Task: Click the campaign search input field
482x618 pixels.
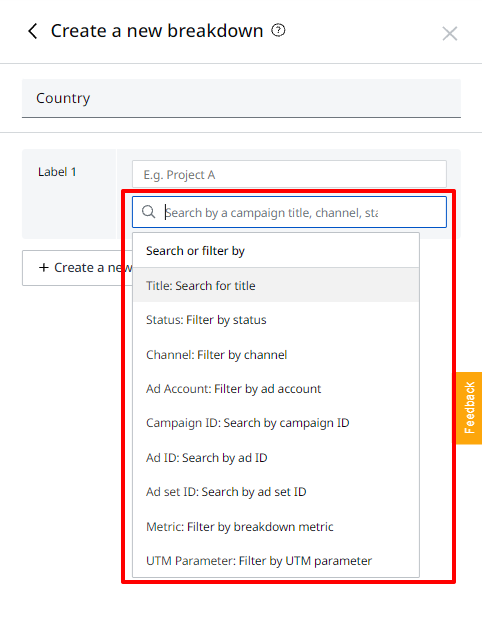Action: coord(289,212)
